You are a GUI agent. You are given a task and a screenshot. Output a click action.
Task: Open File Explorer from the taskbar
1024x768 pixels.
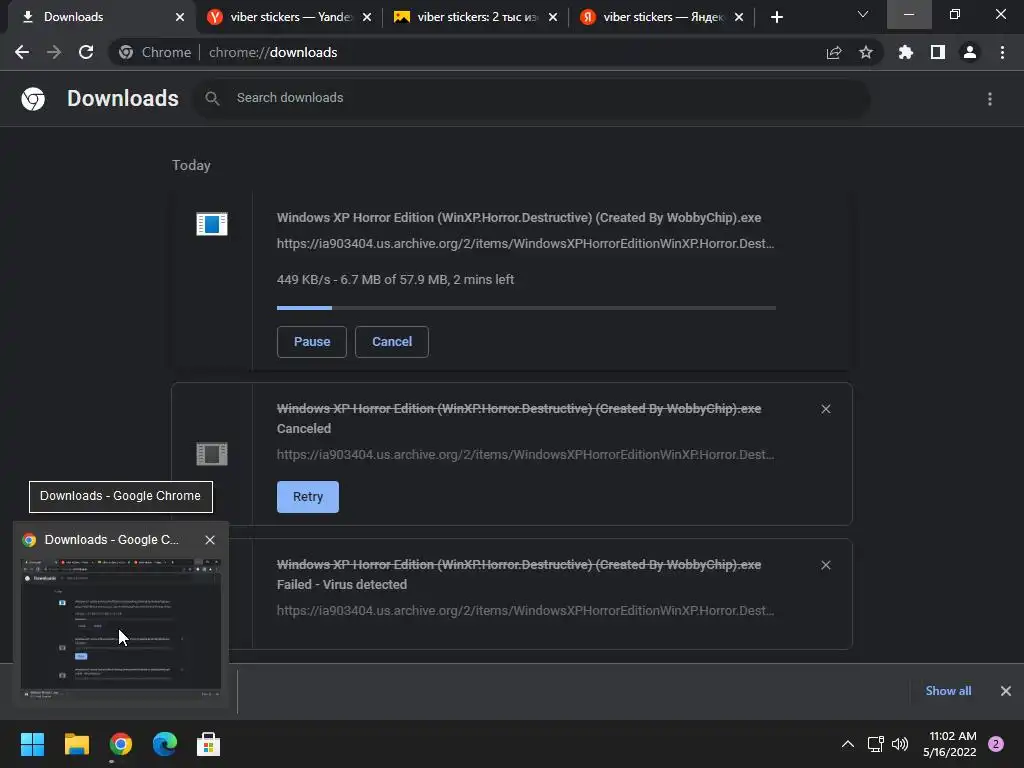click(76, 744)
